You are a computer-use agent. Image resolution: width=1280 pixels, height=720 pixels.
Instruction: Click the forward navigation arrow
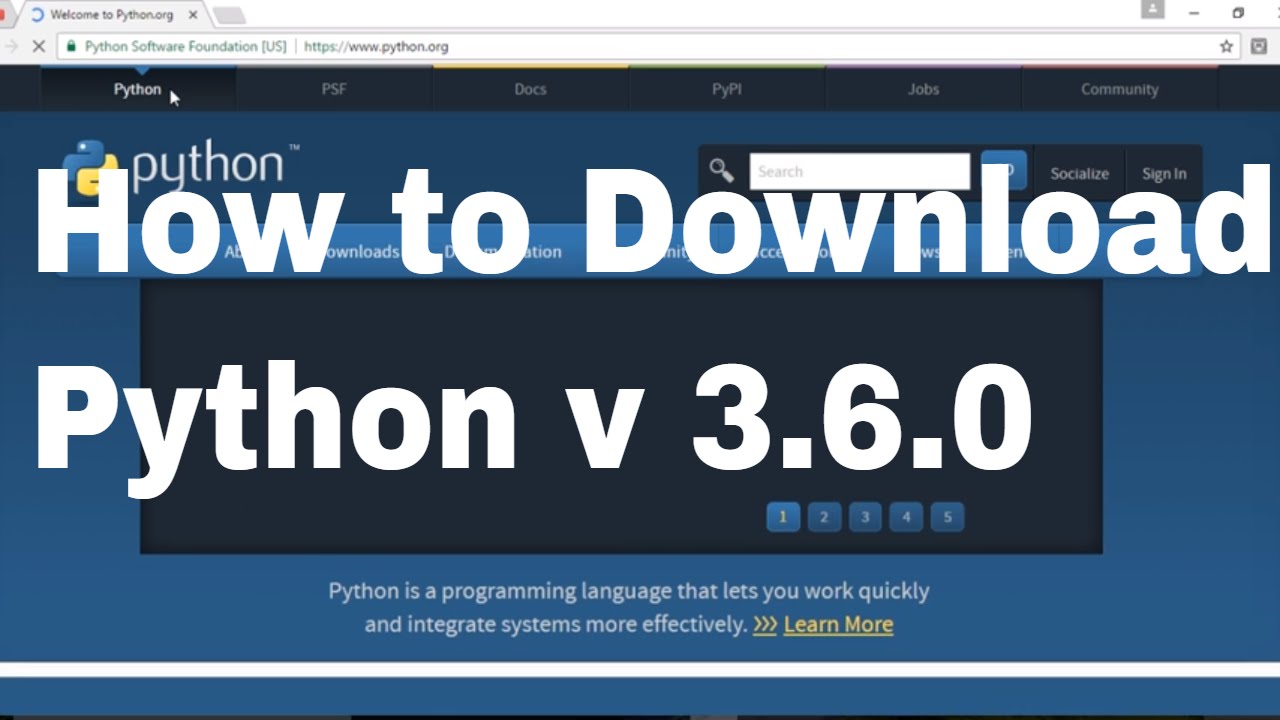[x=11, y=46]
